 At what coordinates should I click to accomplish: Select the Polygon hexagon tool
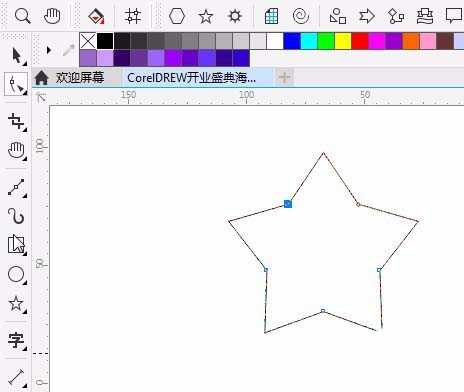177,16
